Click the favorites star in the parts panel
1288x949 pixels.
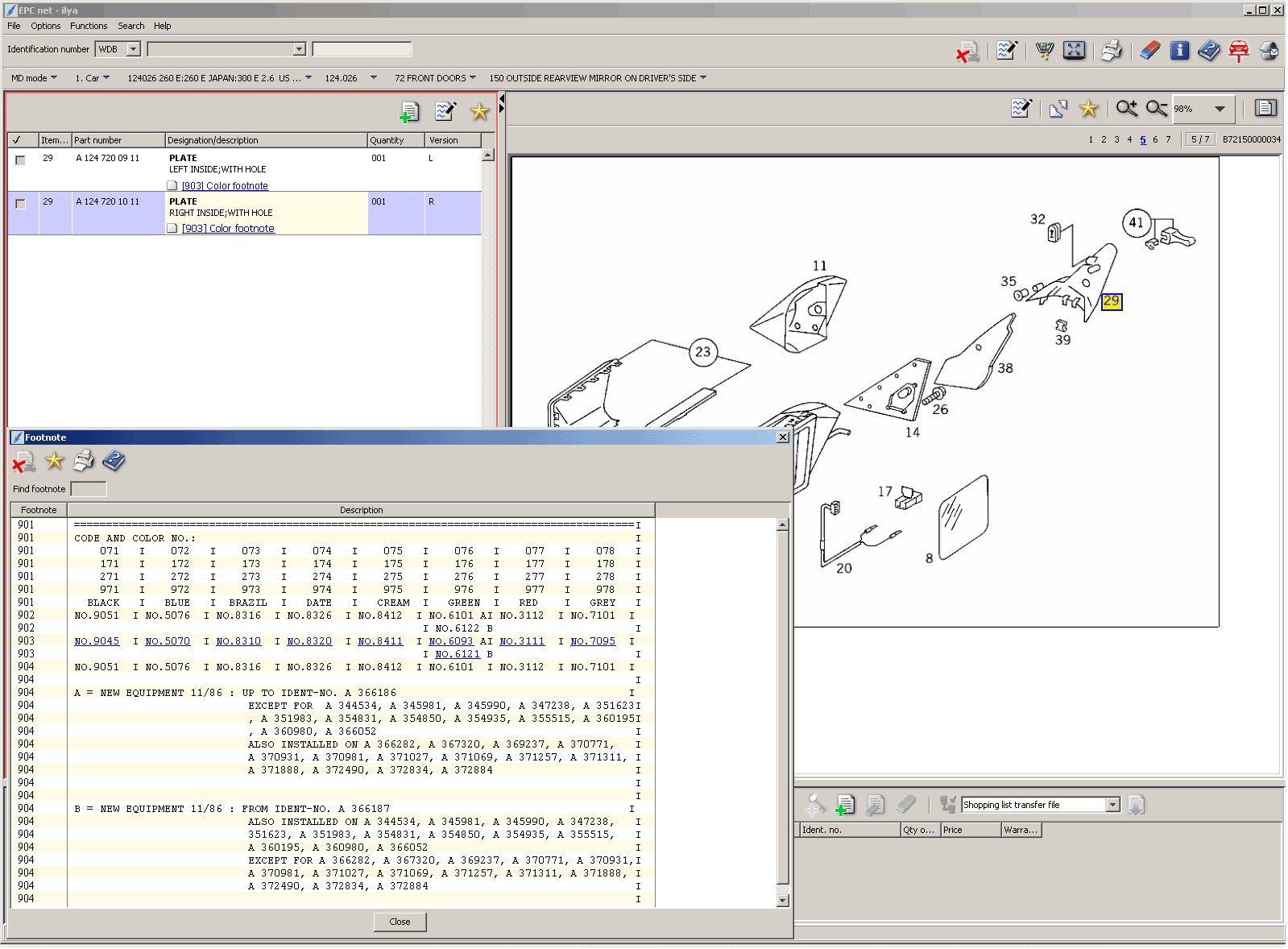pos(480,112)
